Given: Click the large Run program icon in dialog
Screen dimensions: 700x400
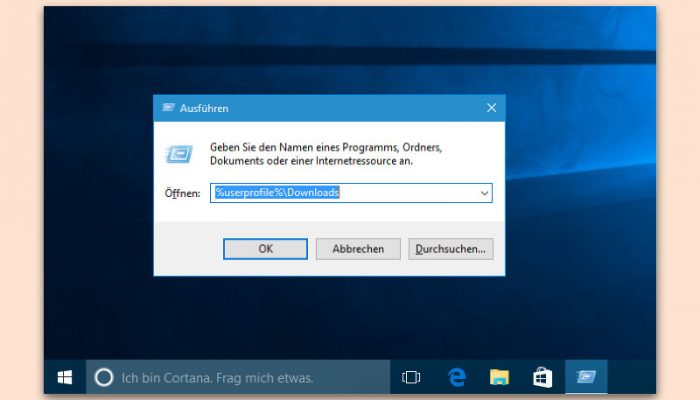Looking at the screenshot, I should (179, 154).
